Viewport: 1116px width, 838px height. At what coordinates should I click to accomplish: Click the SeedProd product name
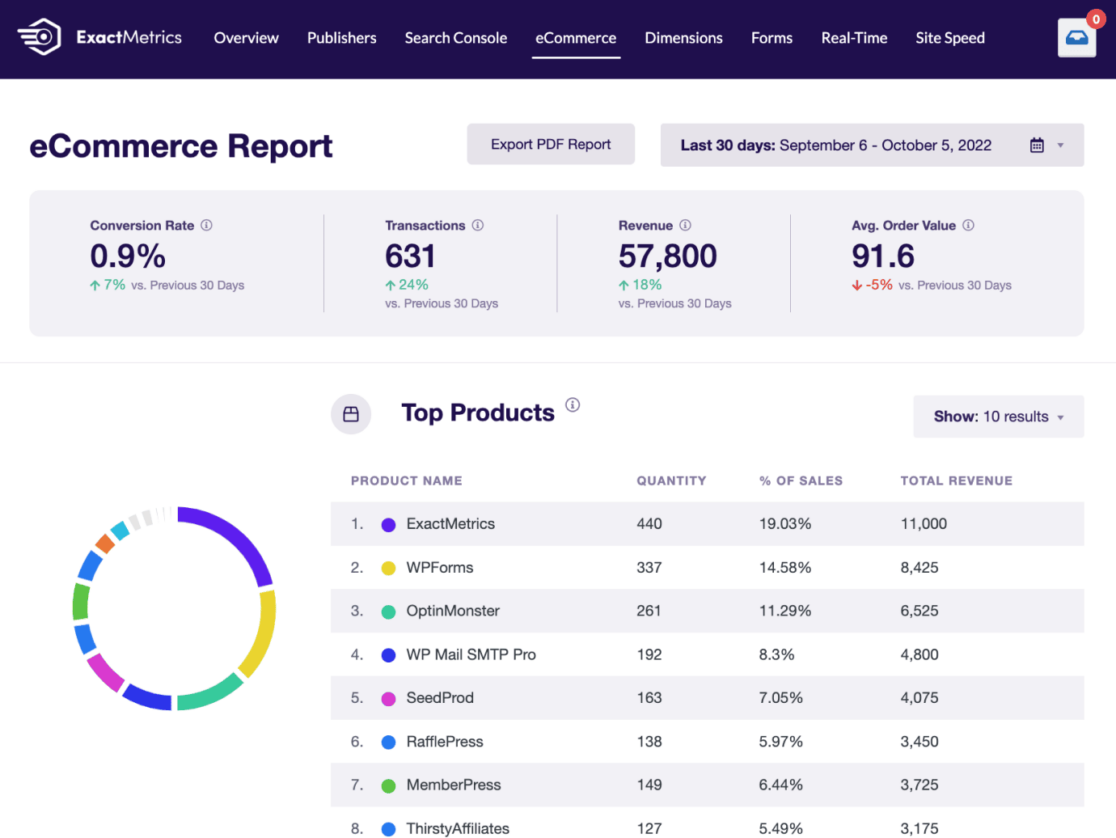pyautogui.click(x=440, y=698)
